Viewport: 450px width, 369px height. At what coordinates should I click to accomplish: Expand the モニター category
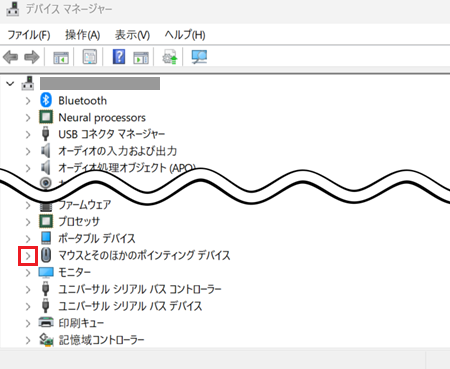click(28, 273)
